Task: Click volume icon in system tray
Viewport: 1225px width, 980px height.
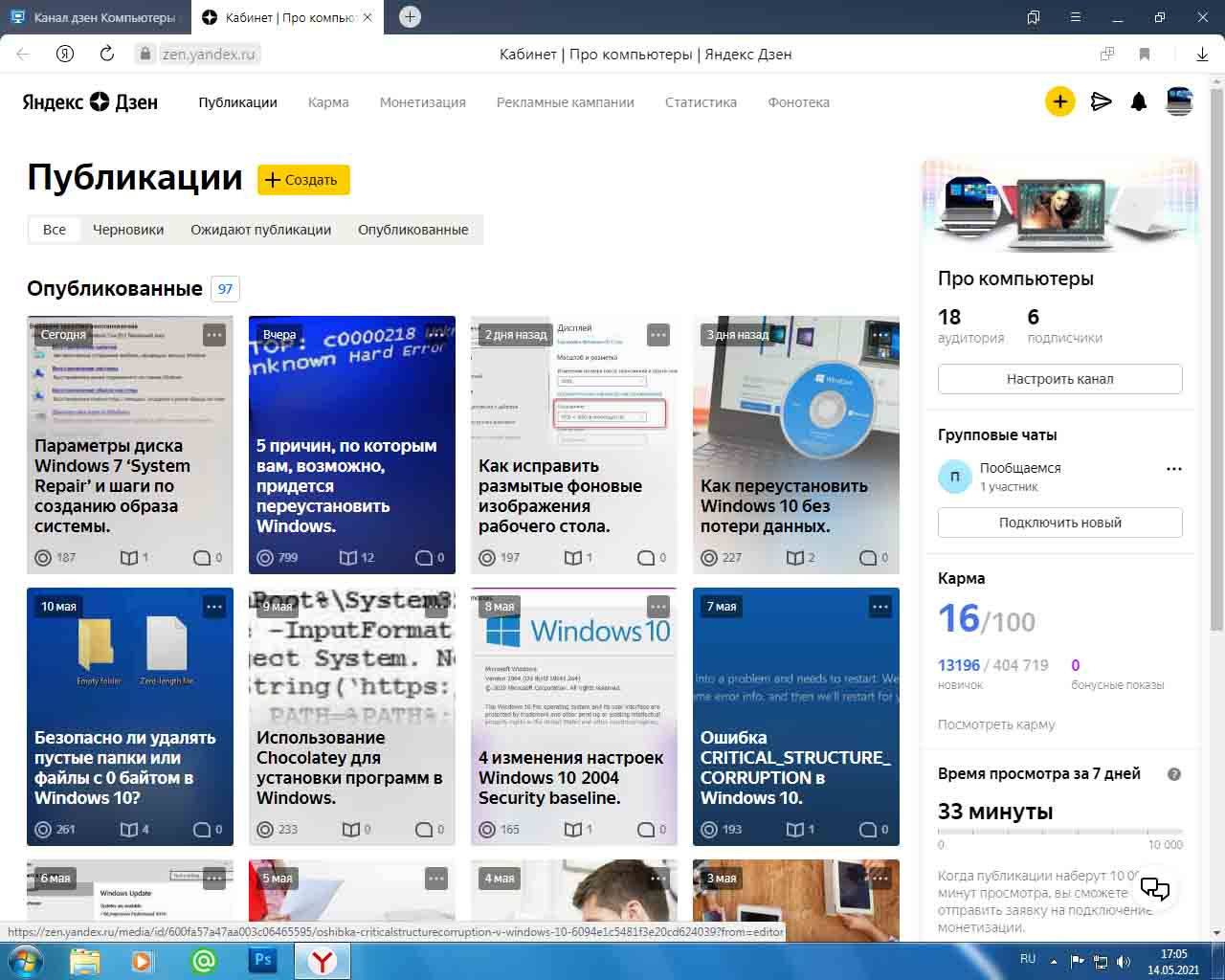Action: pyautogui.click(x=1124, y=961)
